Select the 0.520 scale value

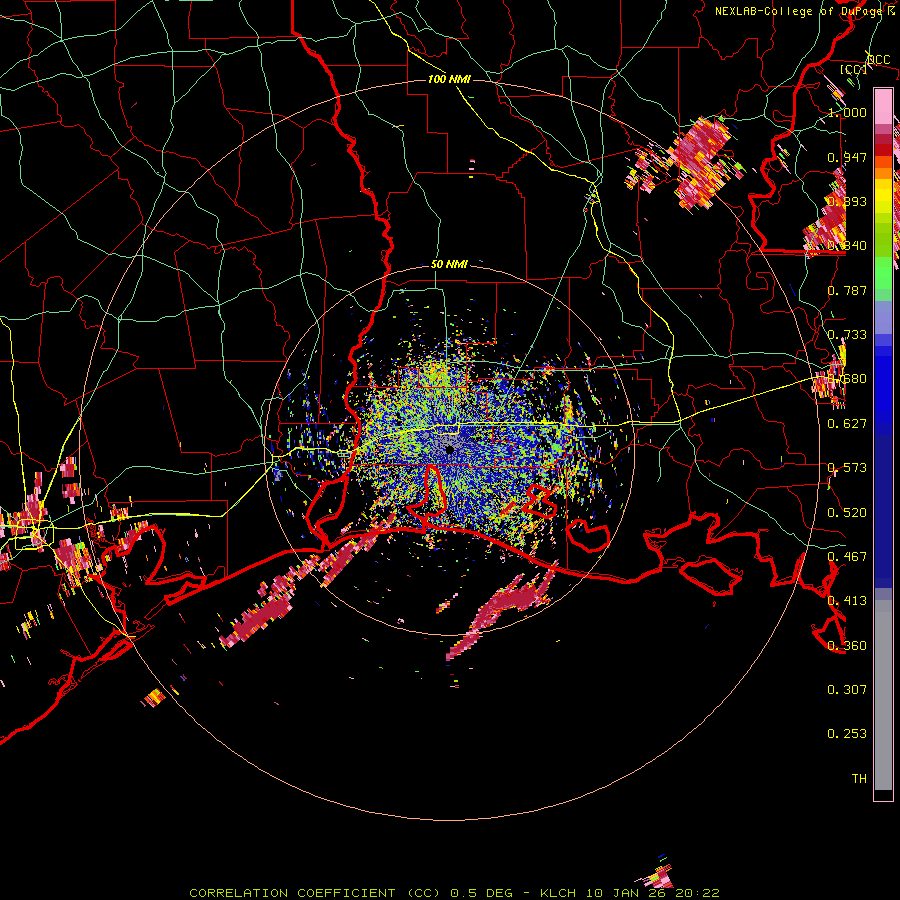click(847, 513)
